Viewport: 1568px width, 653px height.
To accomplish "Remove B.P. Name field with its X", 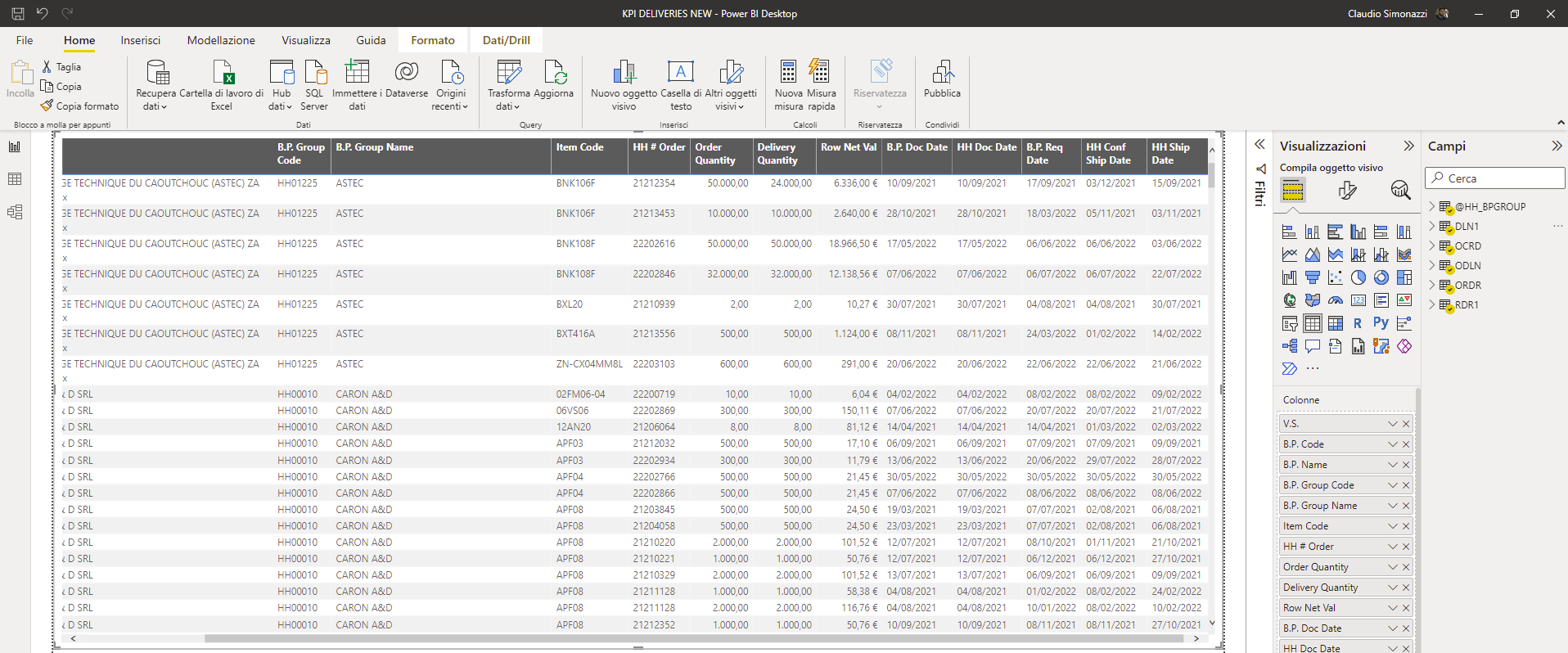I will pos(1406,465).
